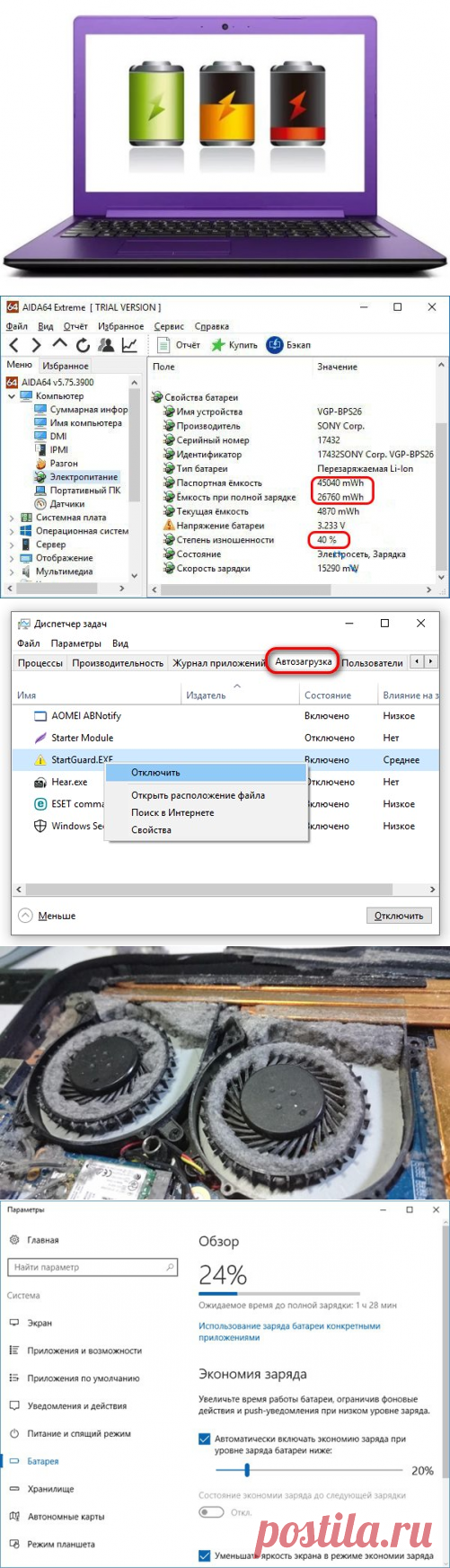
Task: Click the AIDA64 back navigation arrow
Action: click(x=13, y=345)
